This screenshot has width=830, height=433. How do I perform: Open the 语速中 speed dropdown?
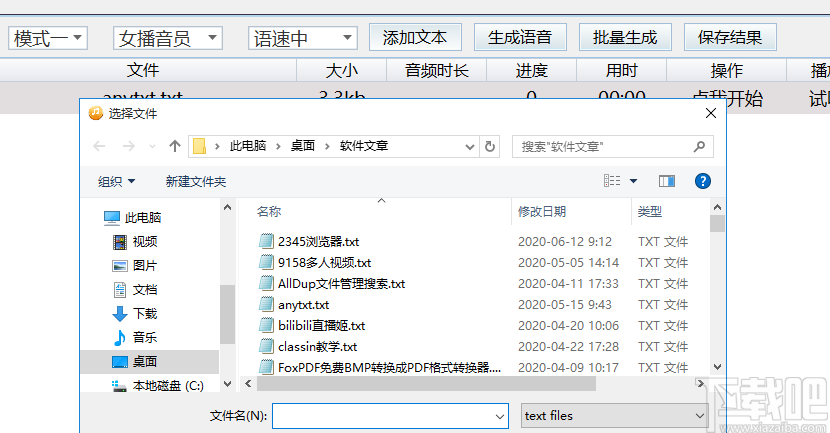coord(302,38)
